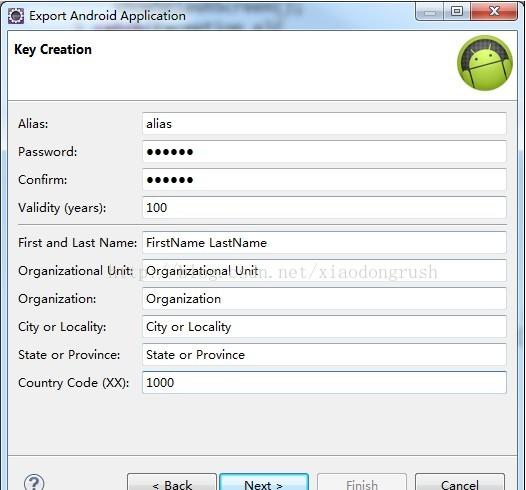Proceed with the Next button
Viewport: 526px width, 490px height.
pyautogui.click(x=264, y=482)
